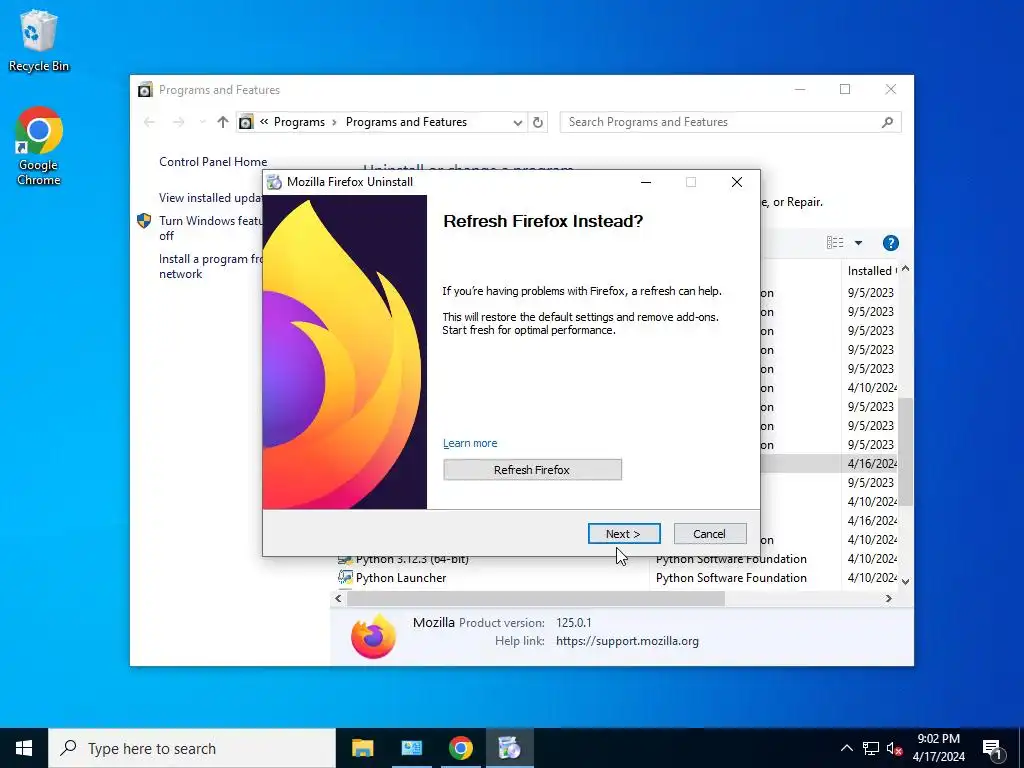Click the scroll right arrow of program list

(889, 598)
